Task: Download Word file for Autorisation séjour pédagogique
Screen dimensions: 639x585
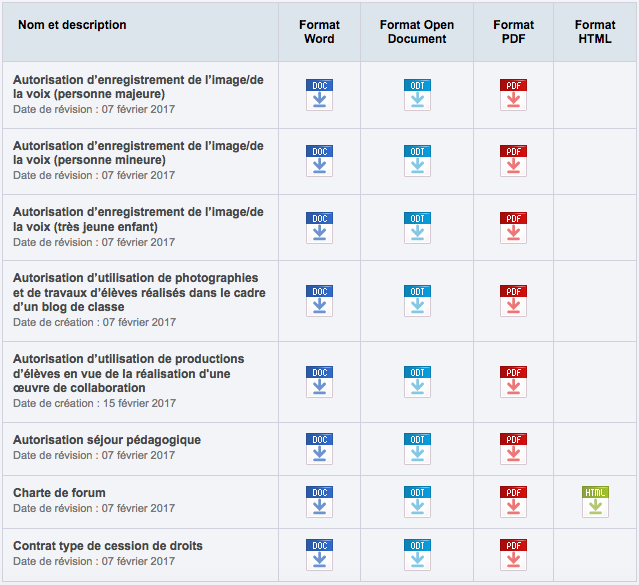Action: pyautogui.click(x=319, y=448)
